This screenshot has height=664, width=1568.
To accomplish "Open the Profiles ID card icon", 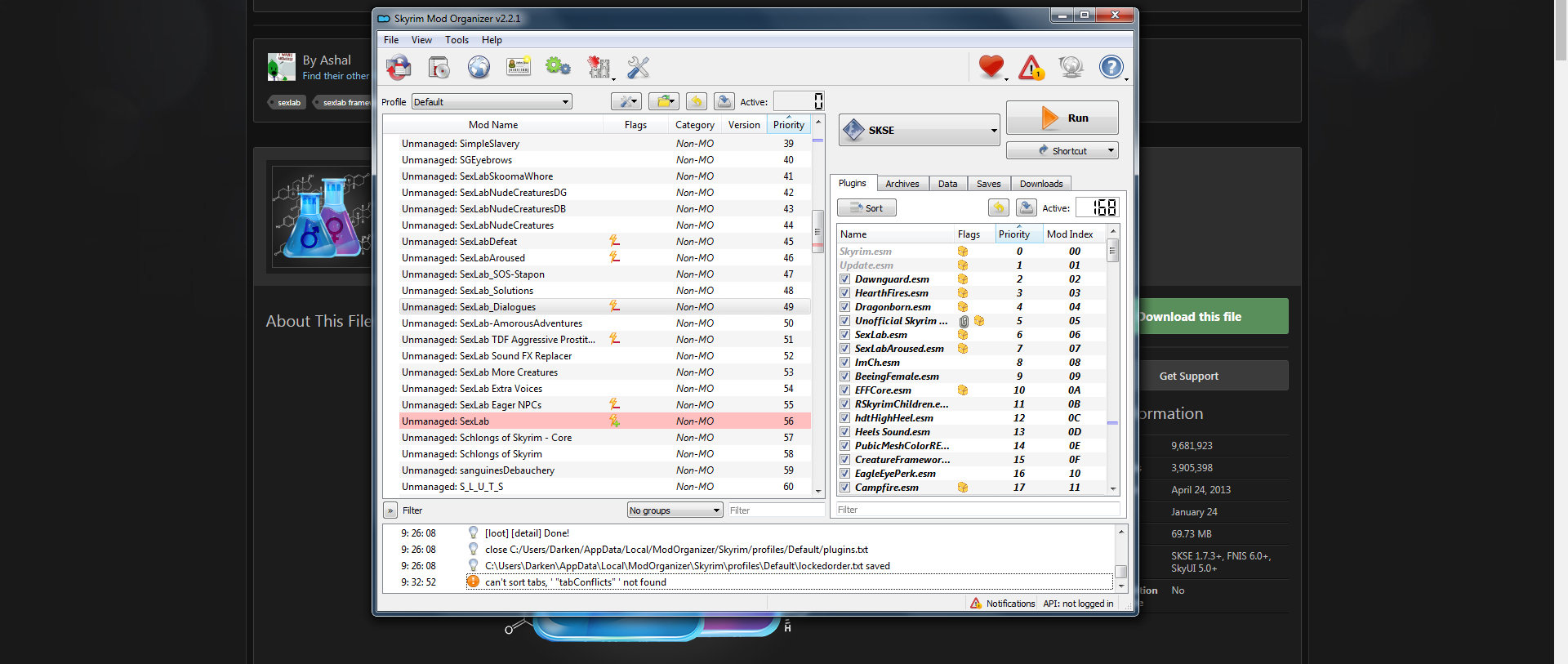I will tap(519, 67).
